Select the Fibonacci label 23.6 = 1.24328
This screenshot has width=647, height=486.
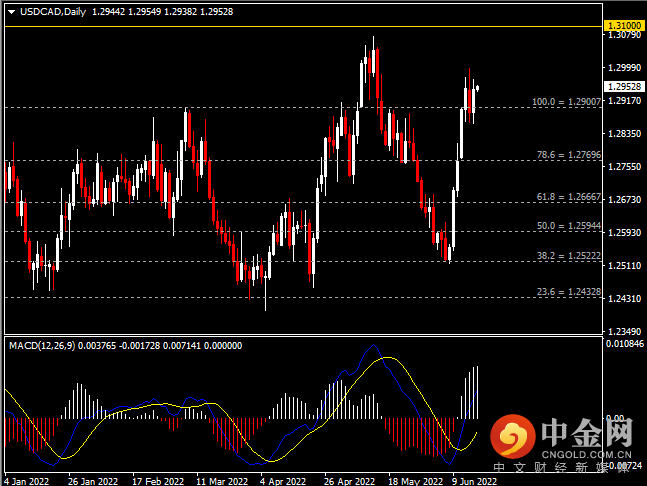(x=569, y=292)
